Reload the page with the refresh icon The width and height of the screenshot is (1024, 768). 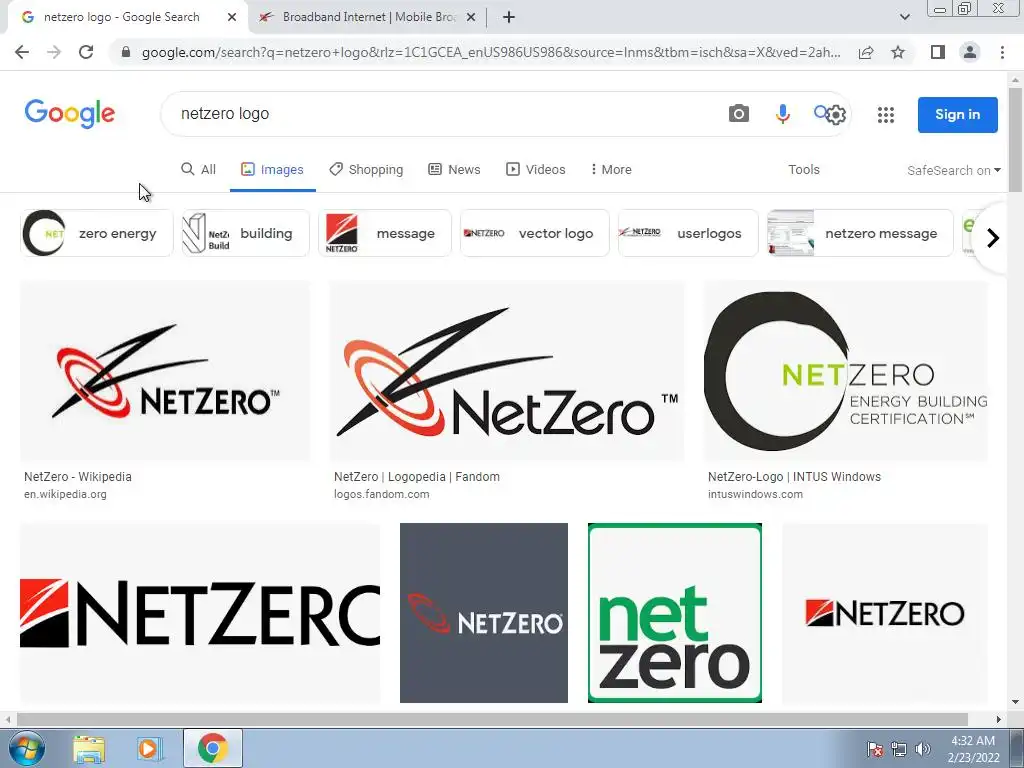coord(86,52)
